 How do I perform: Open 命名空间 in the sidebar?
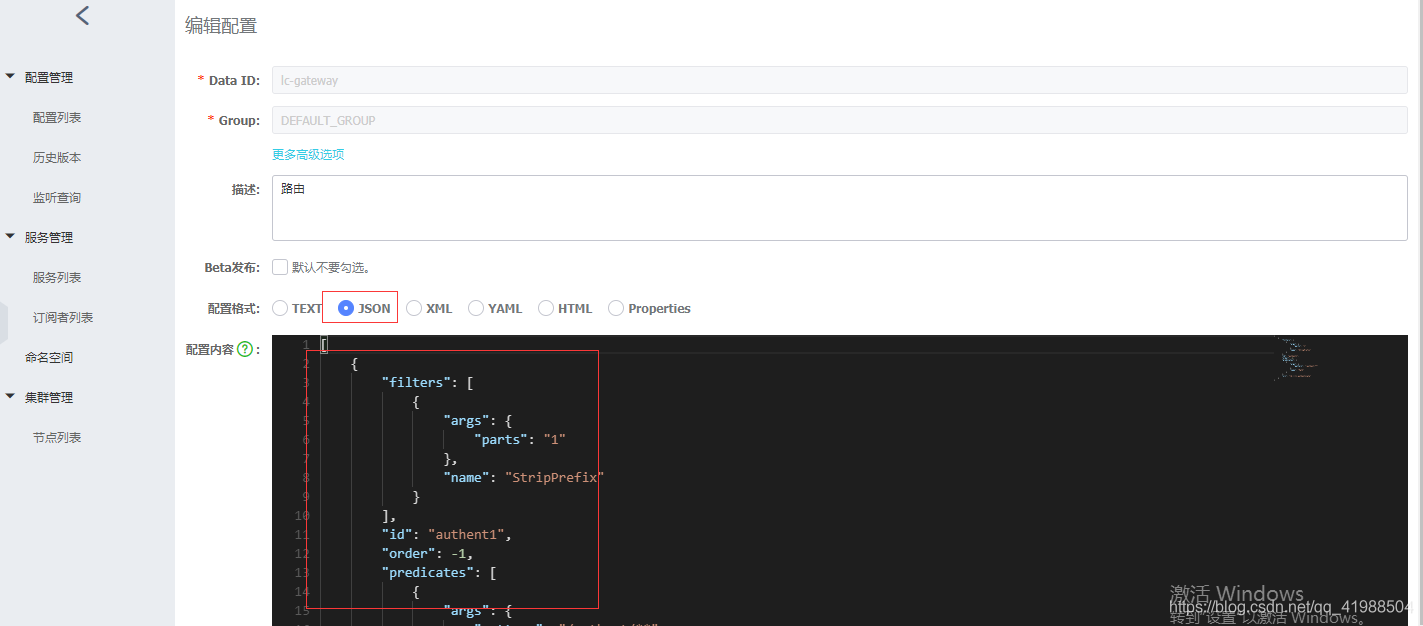coord(49,357)
